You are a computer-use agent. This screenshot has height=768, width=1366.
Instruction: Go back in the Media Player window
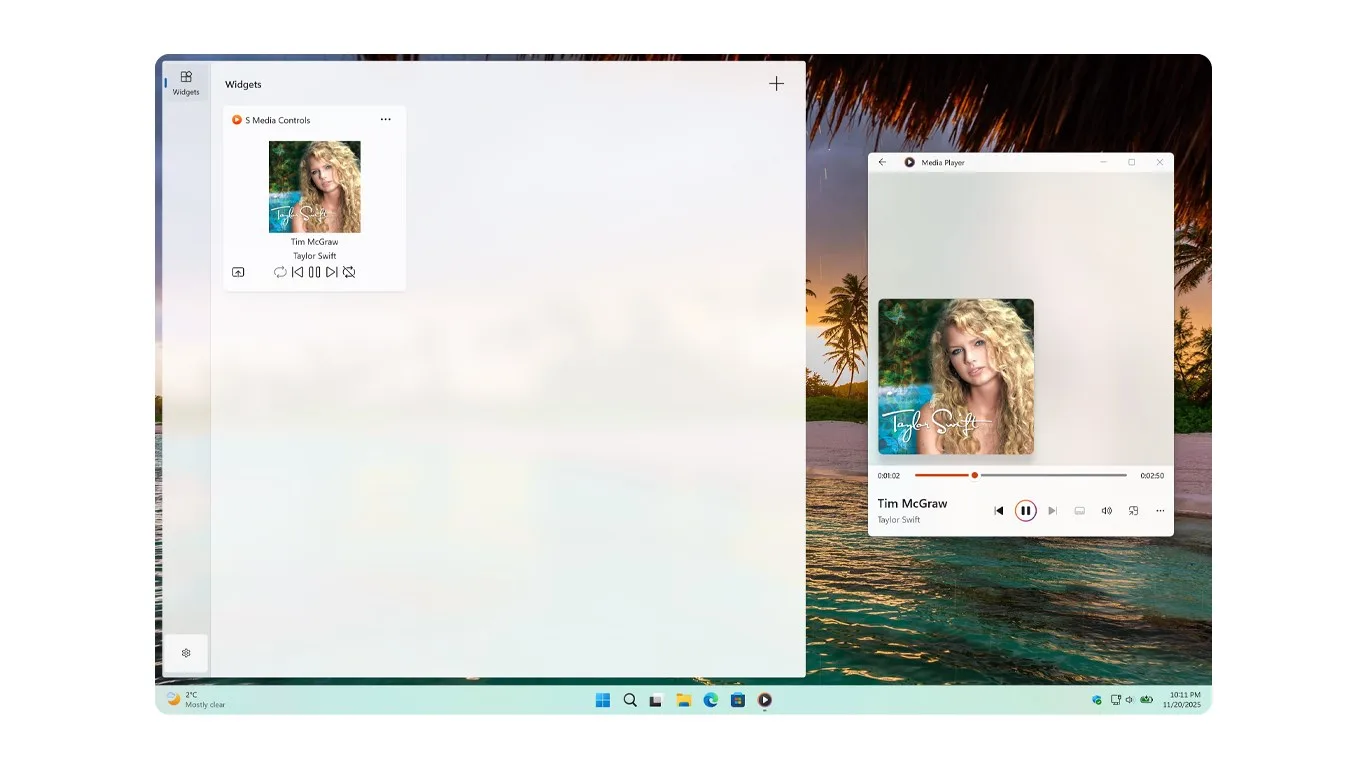[882, 162]
